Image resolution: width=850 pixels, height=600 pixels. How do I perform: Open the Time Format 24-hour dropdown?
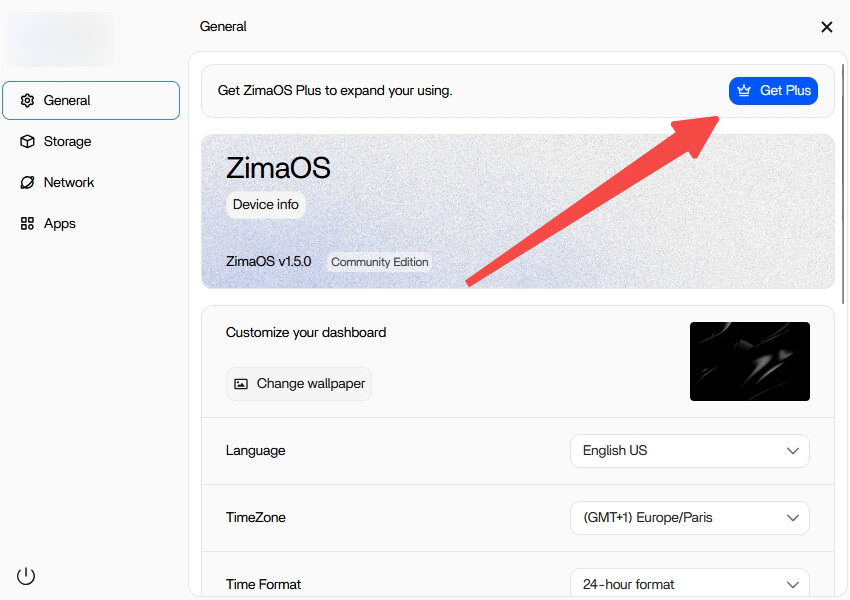(x=689, y=584)
